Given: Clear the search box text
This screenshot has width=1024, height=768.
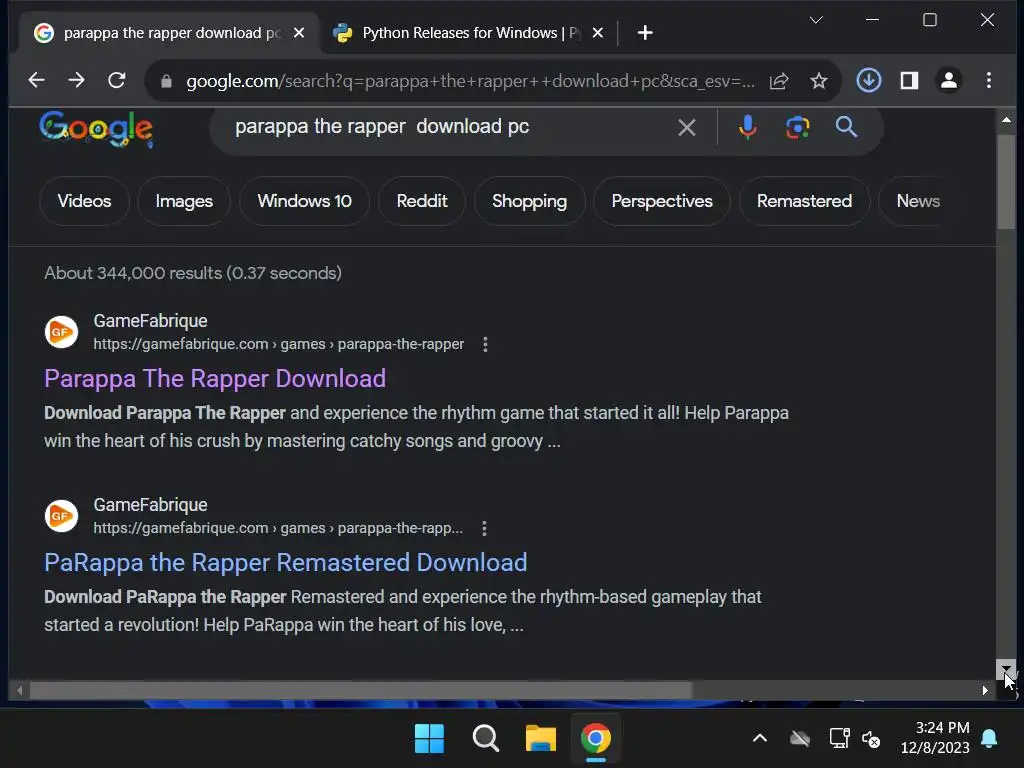Looking at the screenshot, I should click(686, 127).
